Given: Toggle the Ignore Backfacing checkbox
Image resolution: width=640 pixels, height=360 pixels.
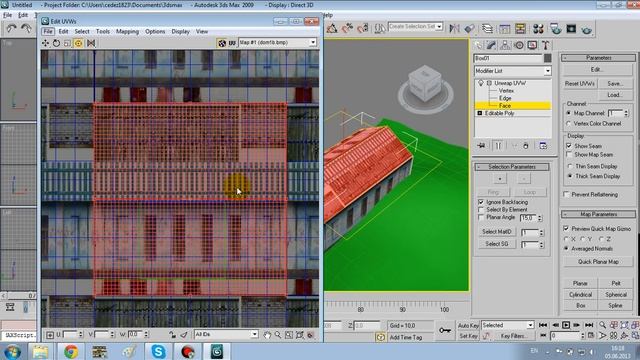Looking at the screenshot, I should [481, 202].
